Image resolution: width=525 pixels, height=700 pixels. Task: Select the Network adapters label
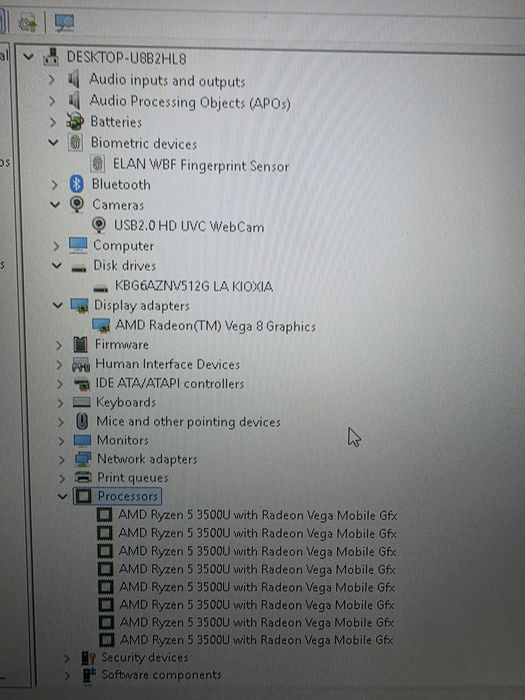pyautogui.click(x=147, y=459)
